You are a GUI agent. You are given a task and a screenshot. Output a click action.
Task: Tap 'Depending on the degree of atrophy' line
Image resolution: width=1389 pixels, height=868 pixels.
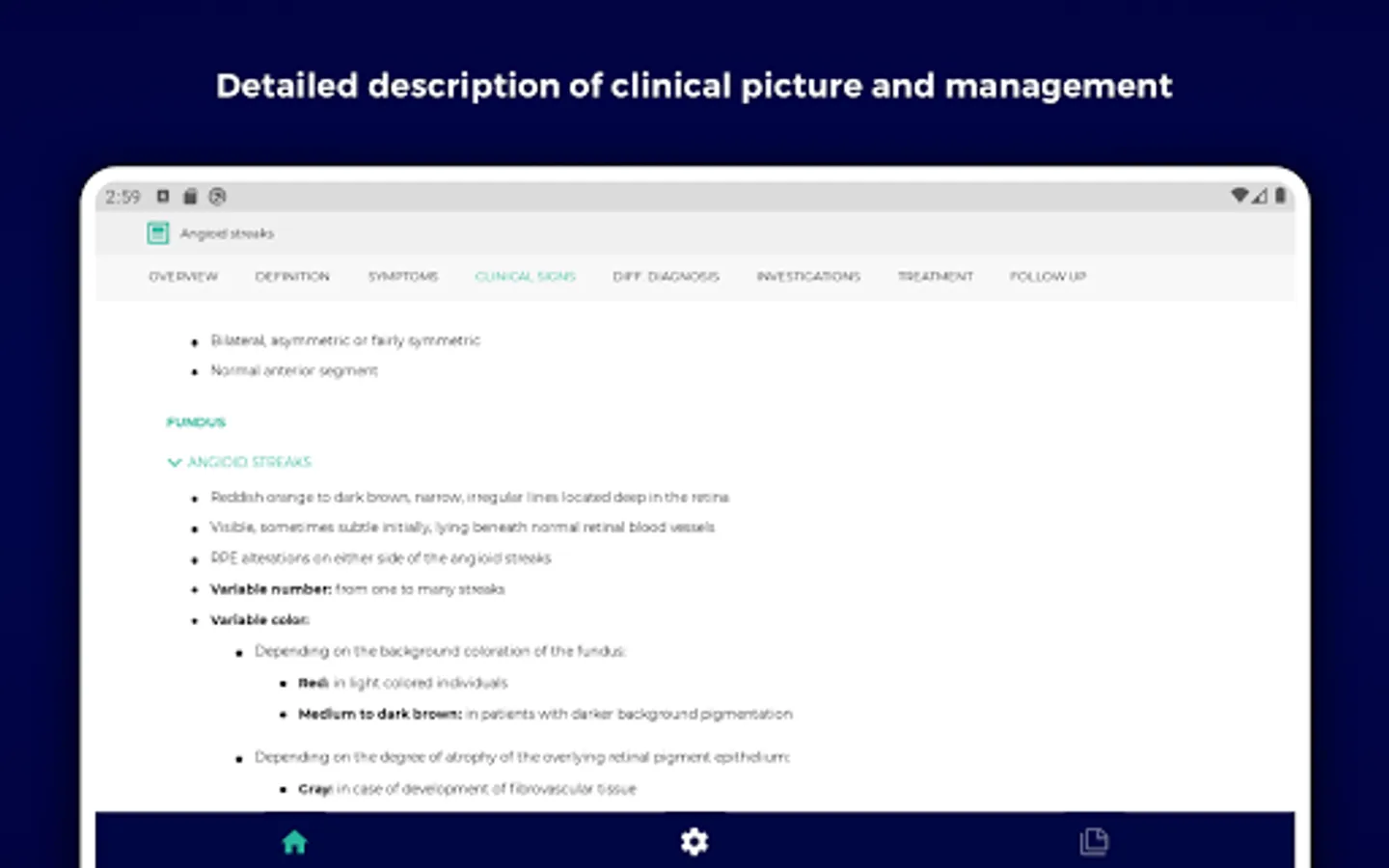tap(522, 758)
